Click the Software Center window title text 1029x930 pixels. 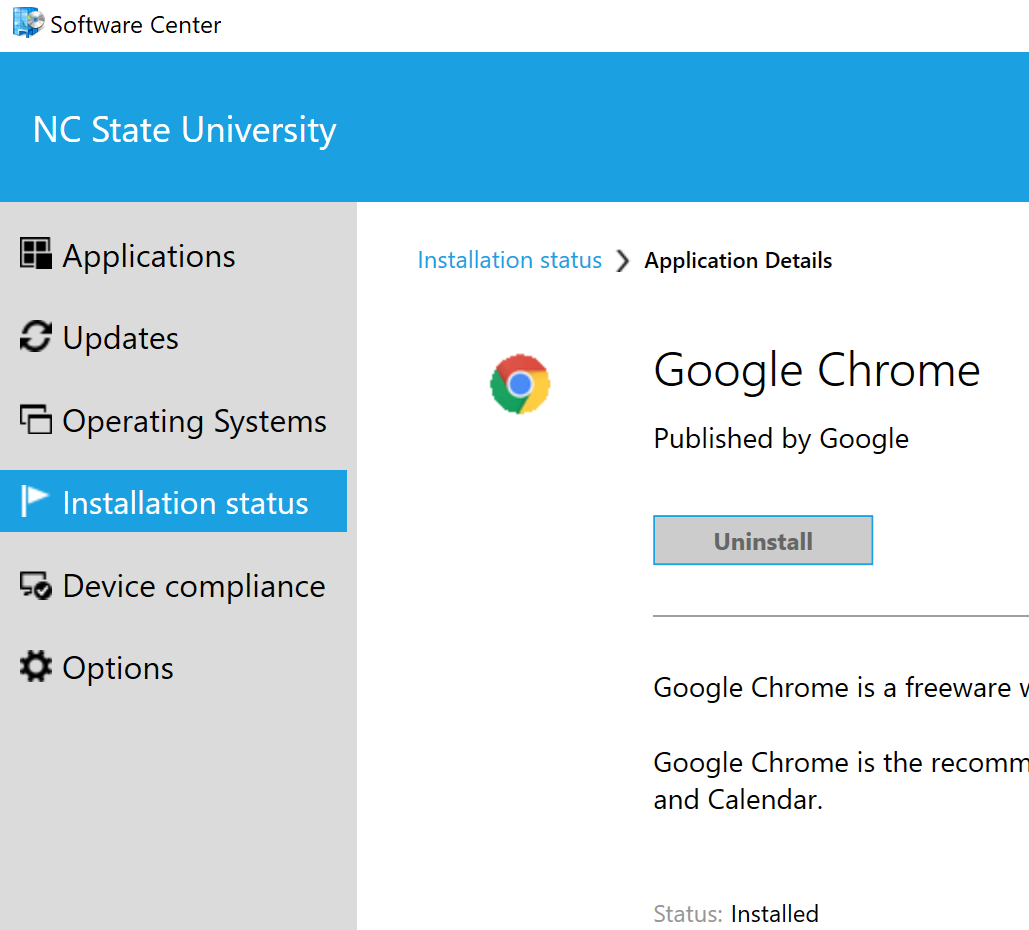pyautogui.click(x=135, y=25)
